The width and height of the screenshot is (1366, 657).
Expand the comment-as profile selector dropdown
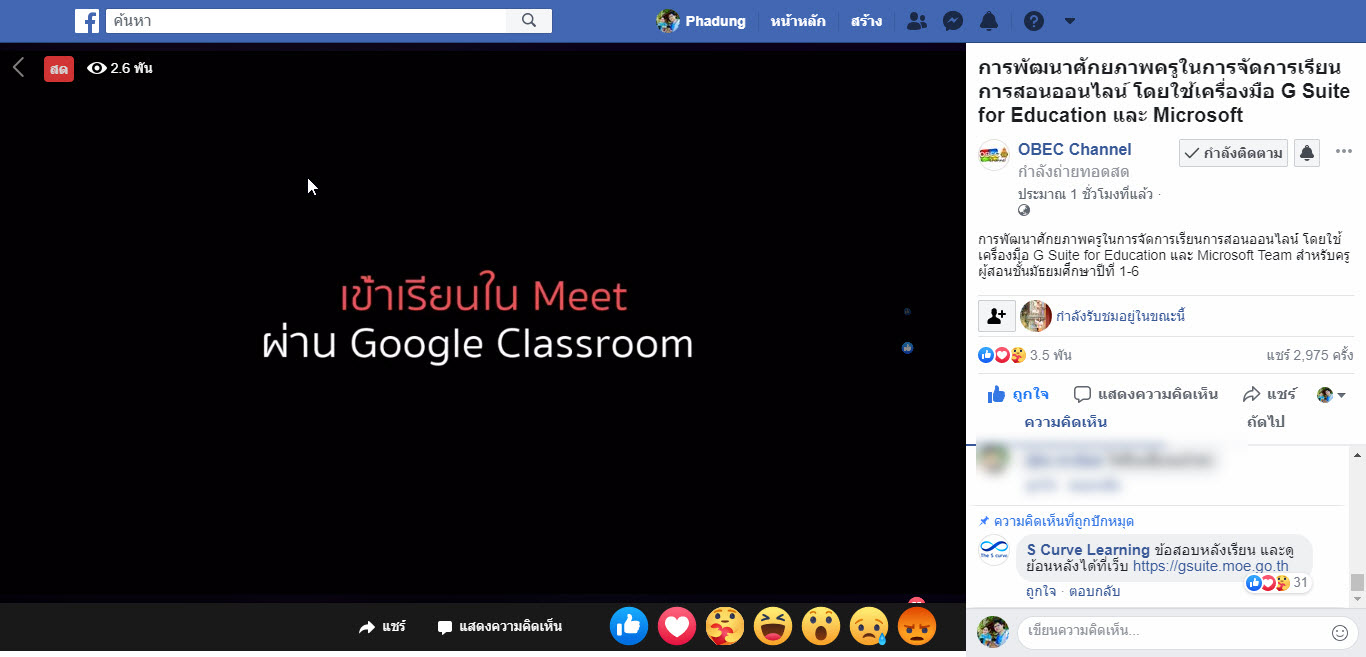(x=1331, y=395)
